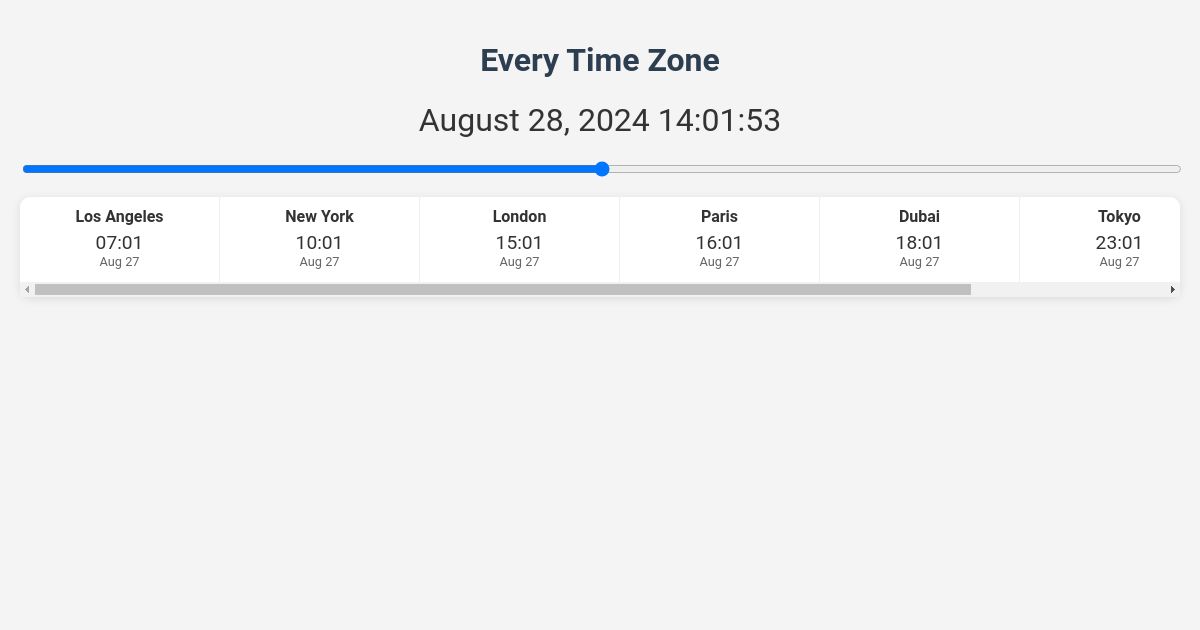This screenshot has height=630, width=1200.
Task: Click the Aug 27 label under Paris
Action: coord(719,262)
